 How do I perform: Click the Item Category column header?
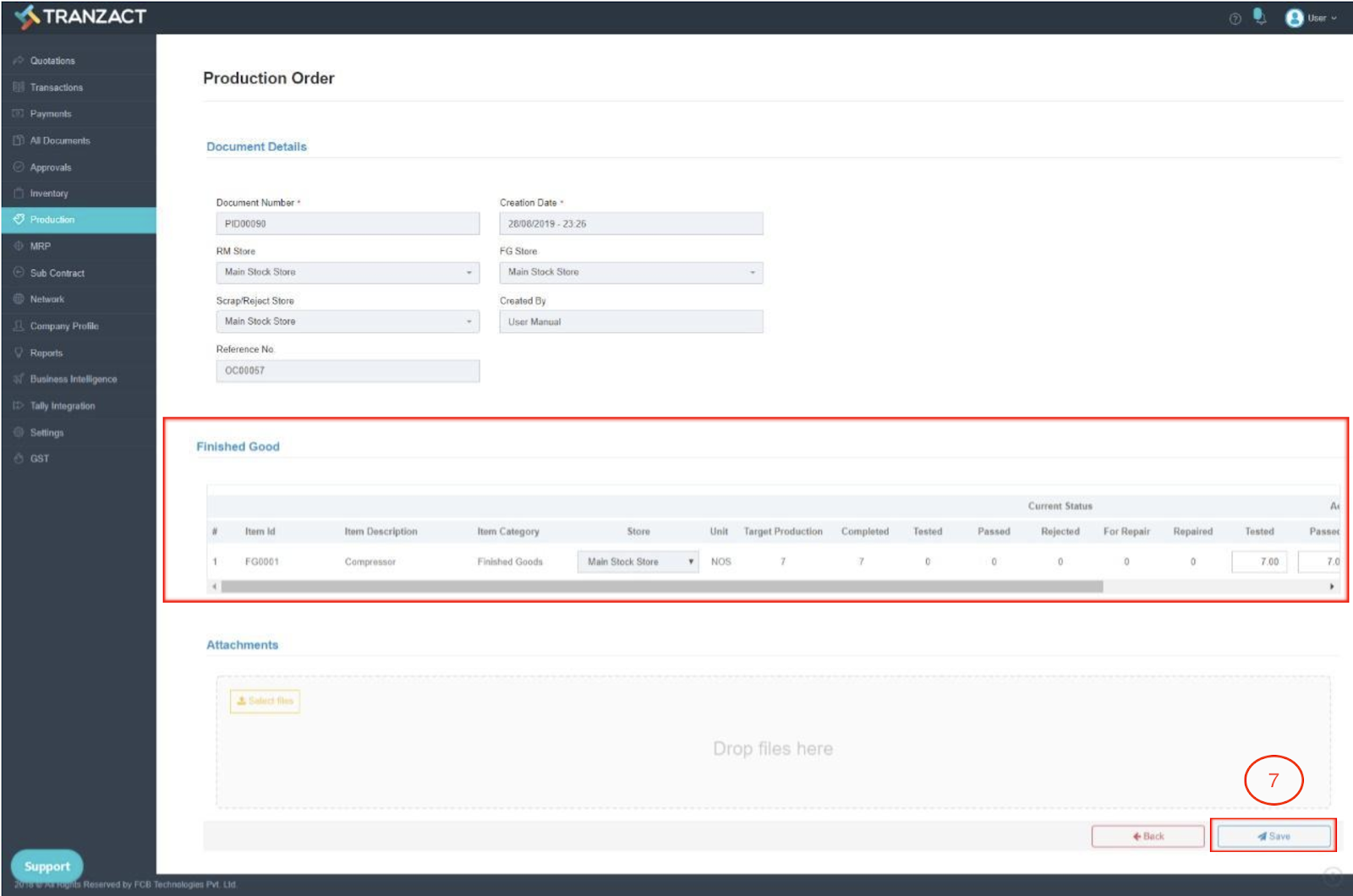pos(508,532)
